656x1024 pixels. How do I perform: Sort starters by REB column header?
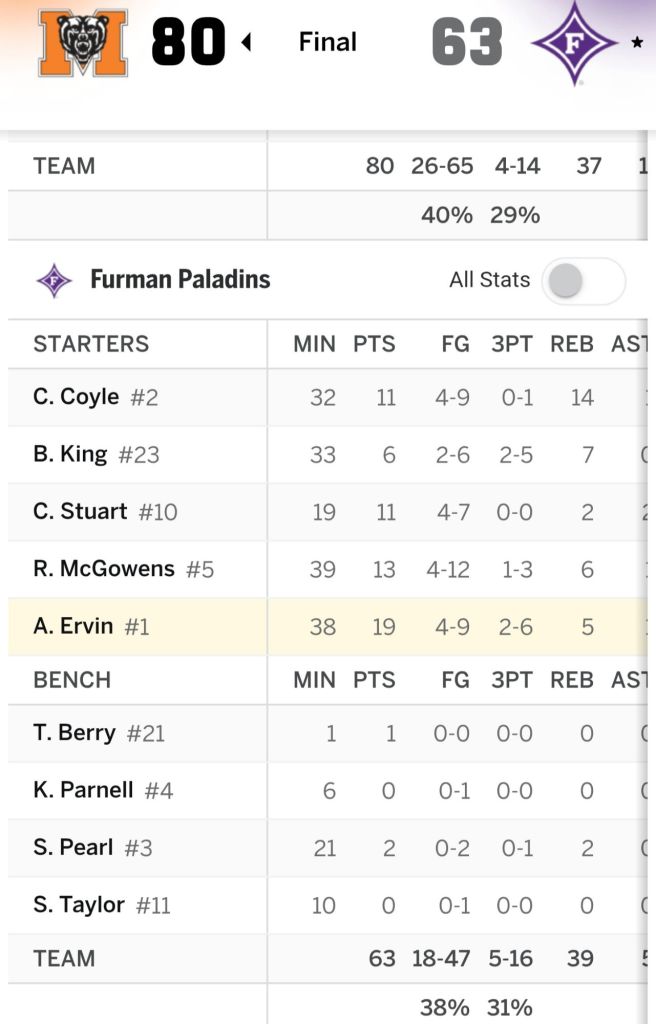572,344
